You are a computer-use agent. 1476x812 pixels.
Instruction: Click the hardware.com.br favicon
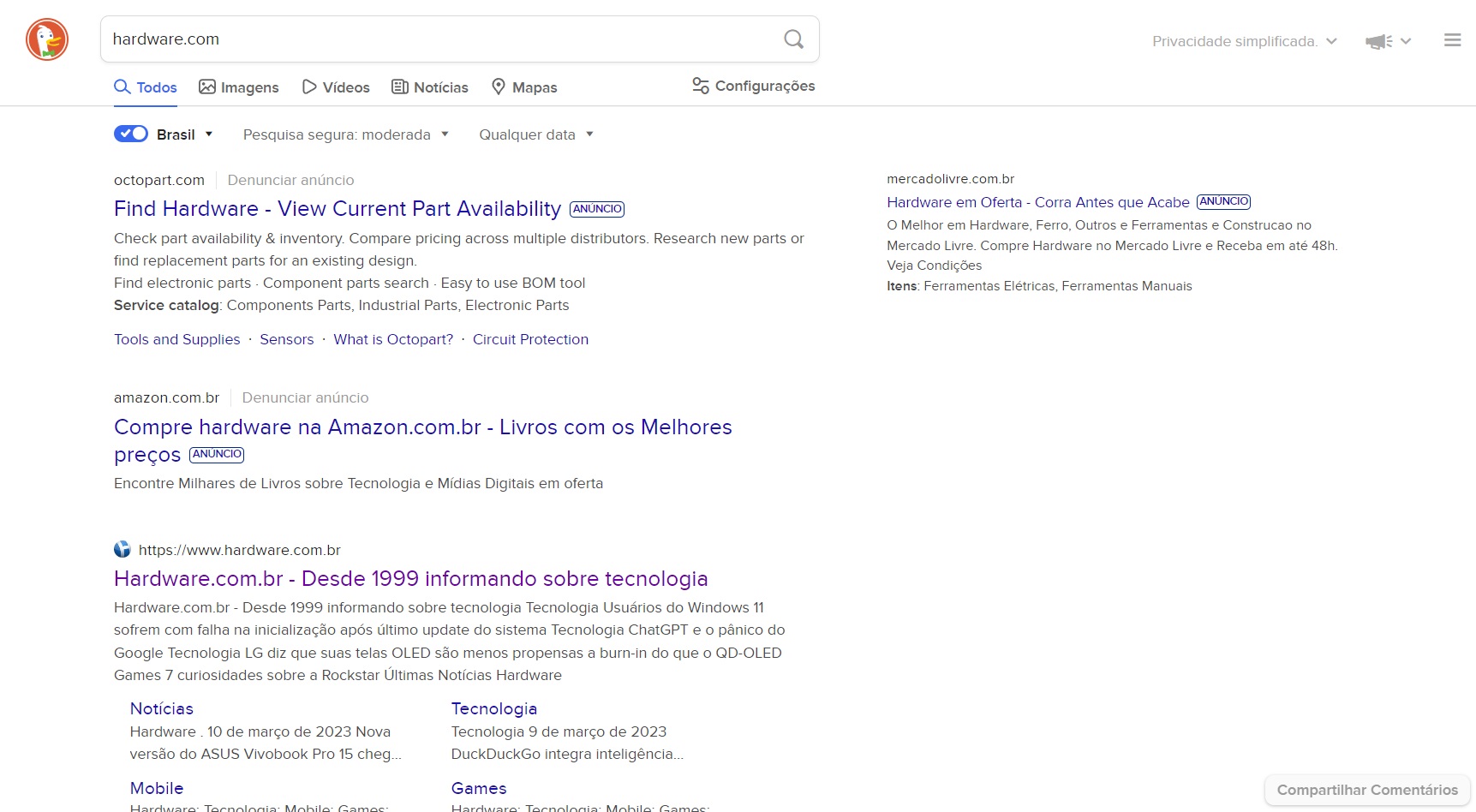pos(123,549)
